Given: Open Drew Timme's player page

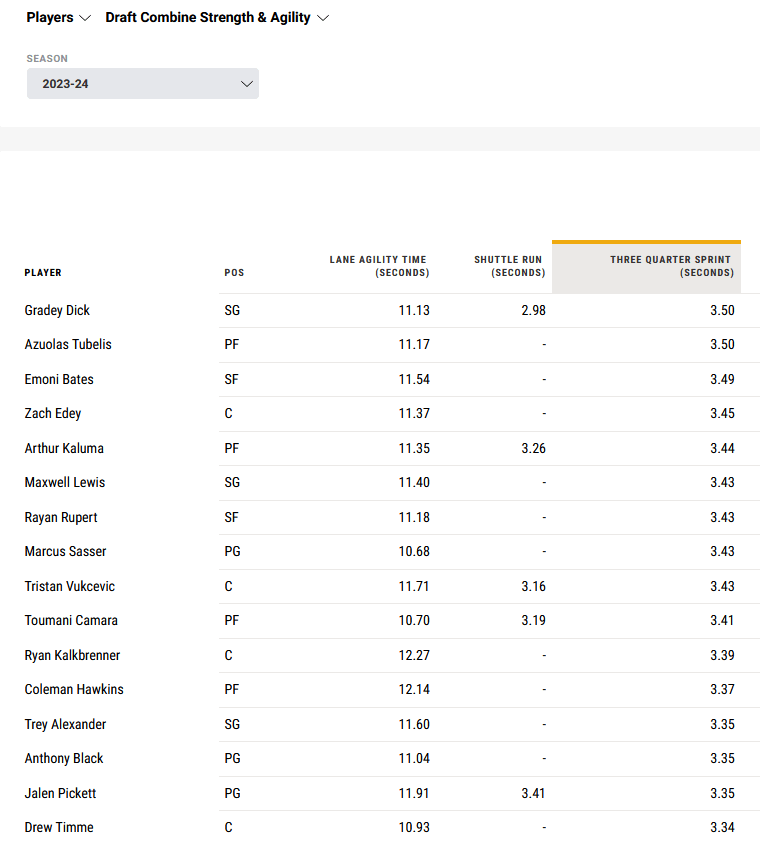Looking at the screenshot, I should click(59, 827).
